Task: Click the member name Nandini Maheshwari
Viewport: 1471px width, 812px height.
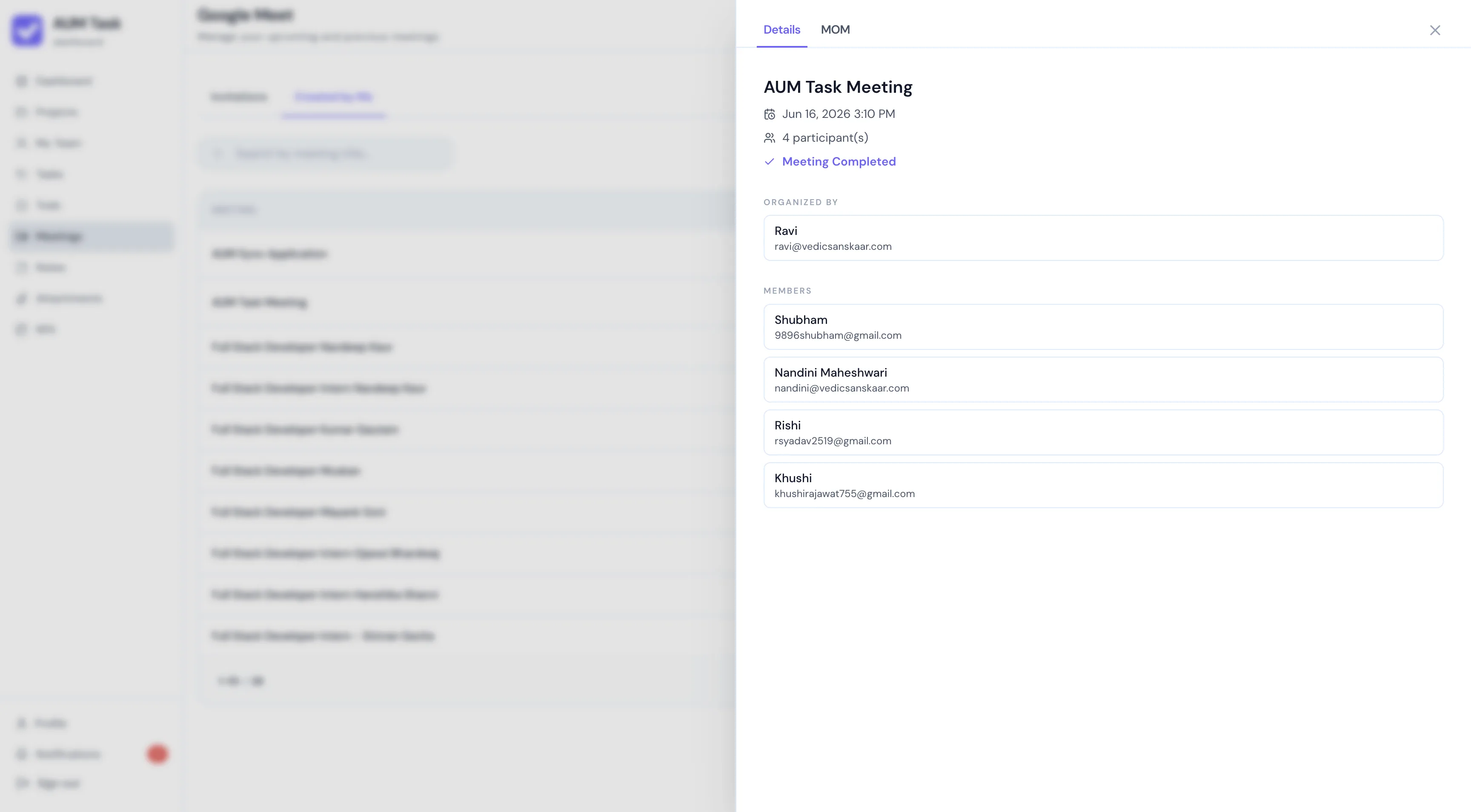Action: pyautogui.click(x=830, y=373)
